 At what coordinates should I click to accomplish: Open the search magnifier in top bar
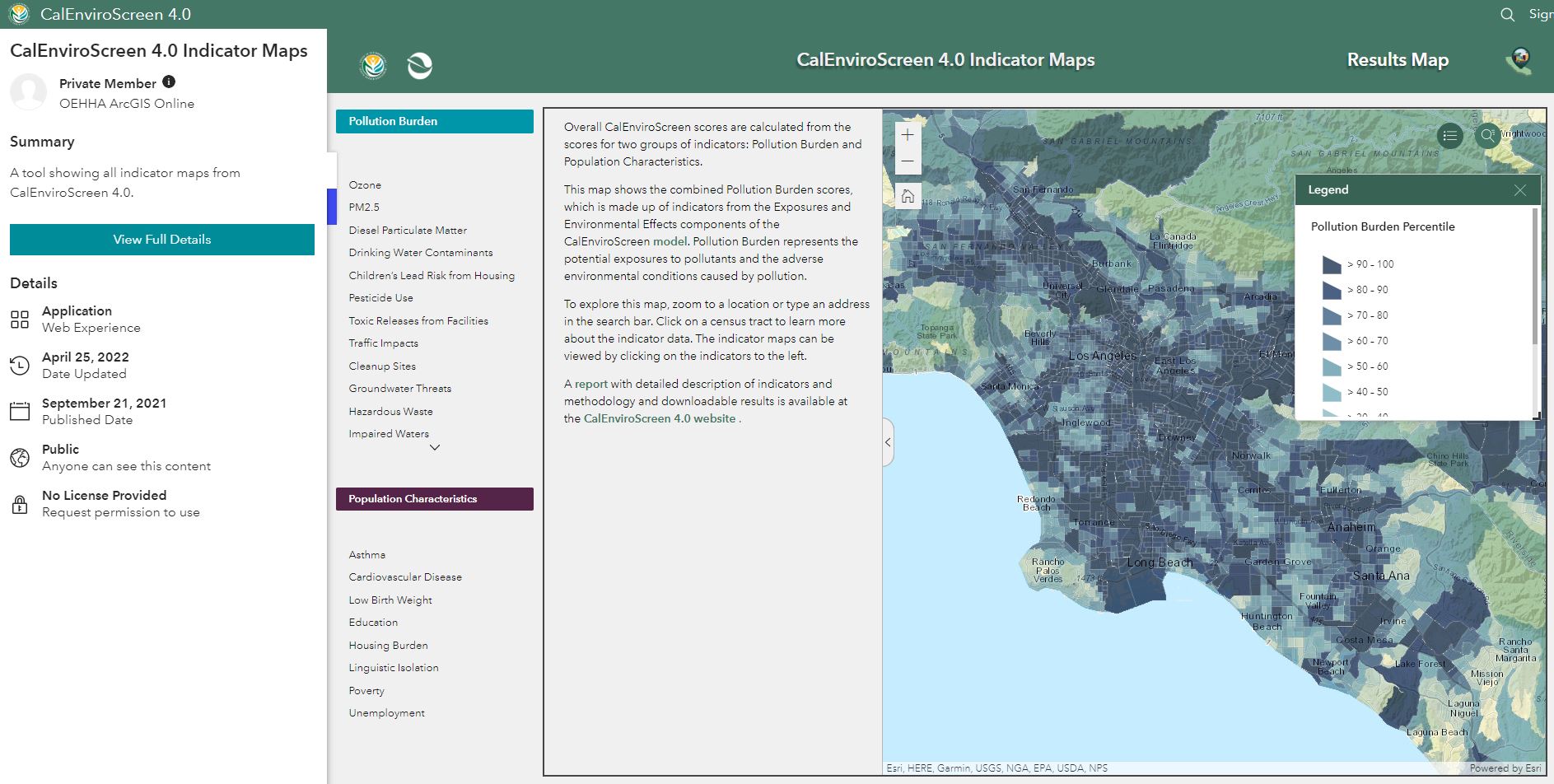1507,14
